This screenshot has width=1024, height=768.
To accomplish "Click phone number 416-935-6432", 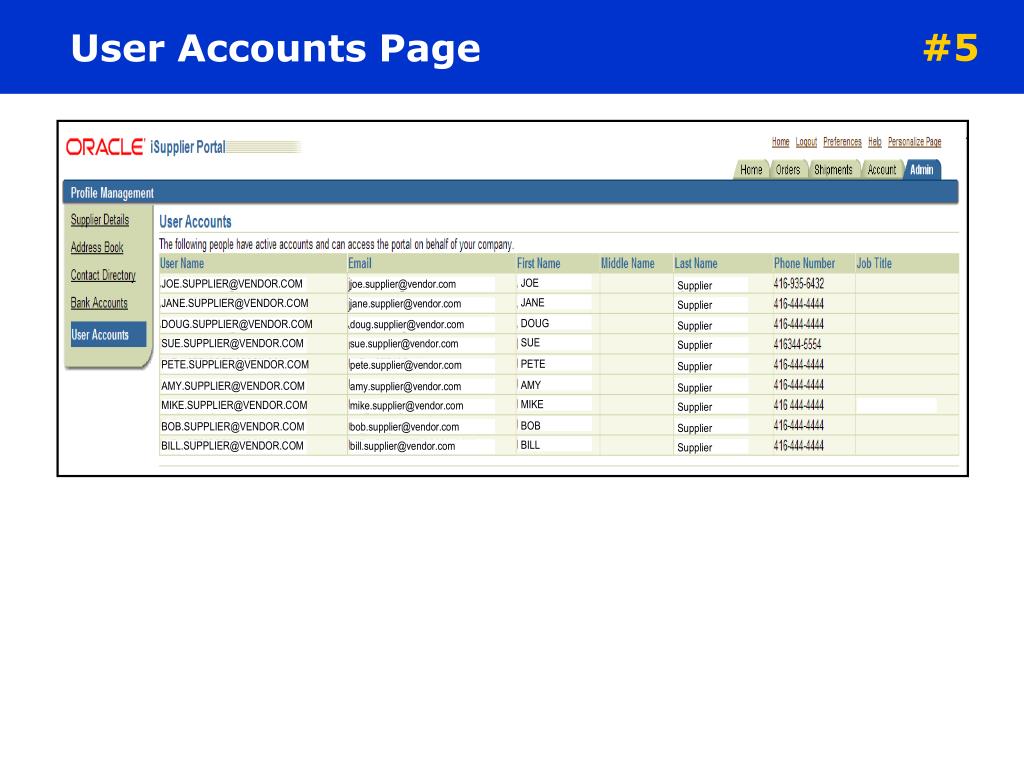I will (x=799, y=283).
